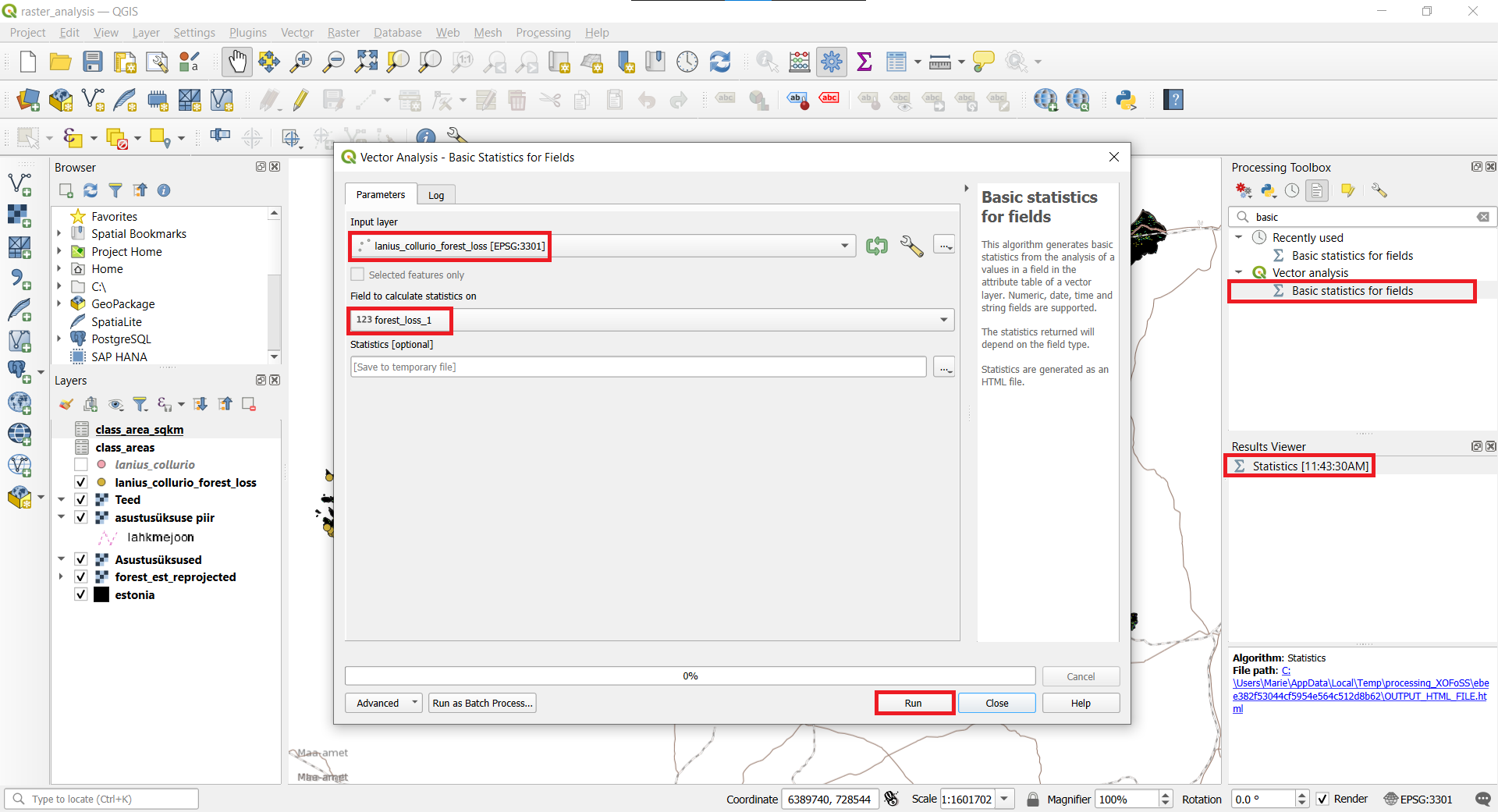Expand the GeoPackage item in the Browser
1498x812 pixels.
click(59, 303)
